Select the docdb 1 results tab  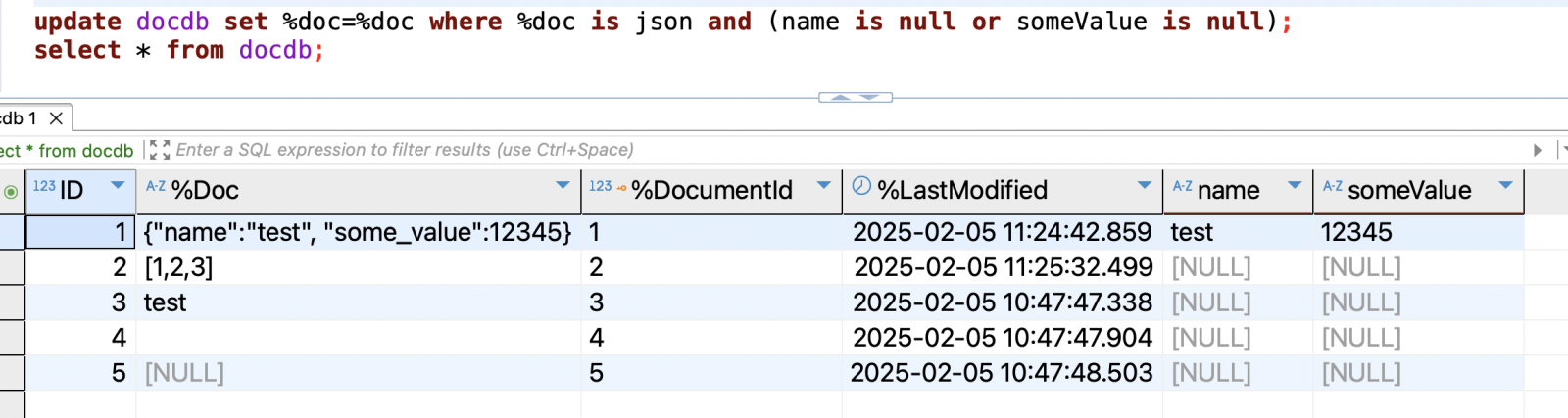coord(20,118)
